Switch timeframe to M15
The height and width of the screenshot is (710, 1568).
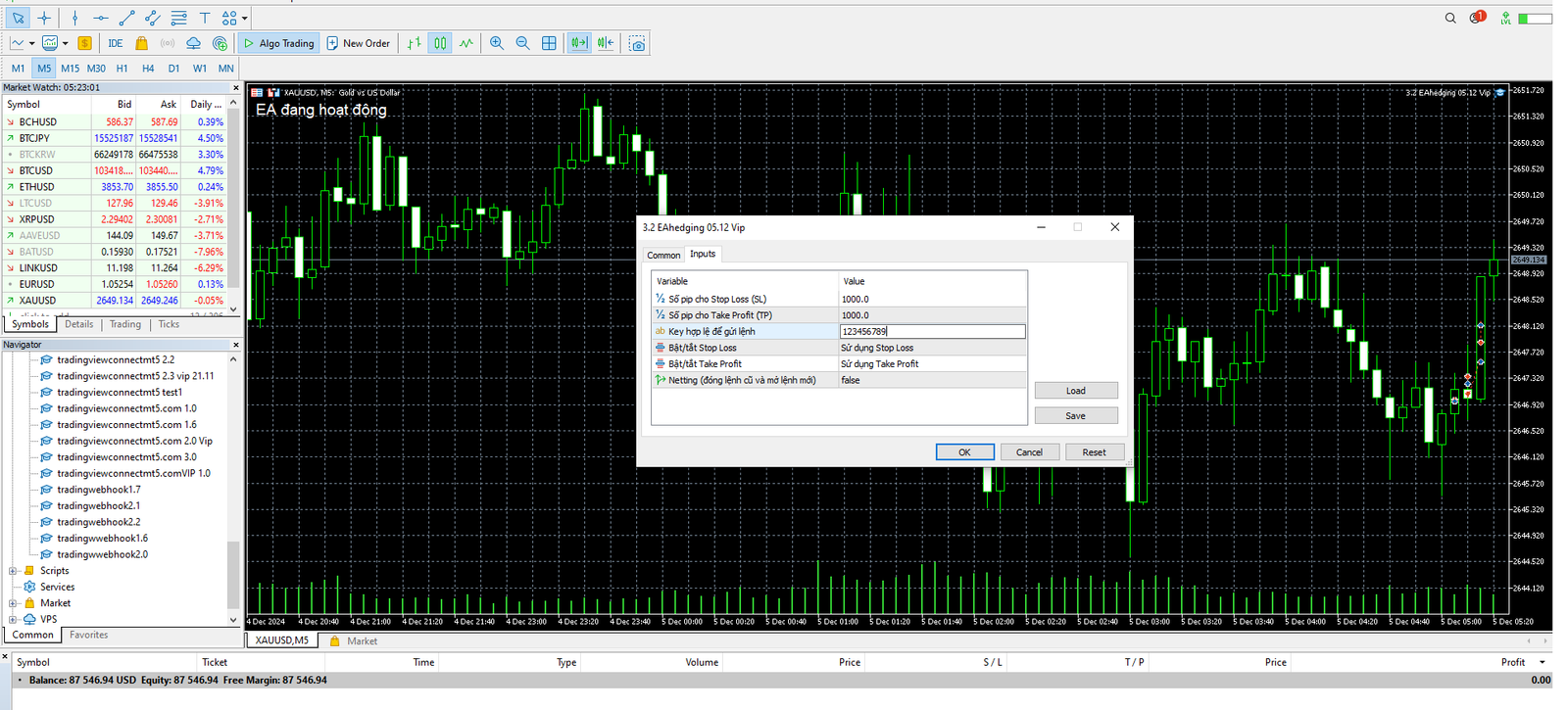pyautogui.click(x=70, y=69)
